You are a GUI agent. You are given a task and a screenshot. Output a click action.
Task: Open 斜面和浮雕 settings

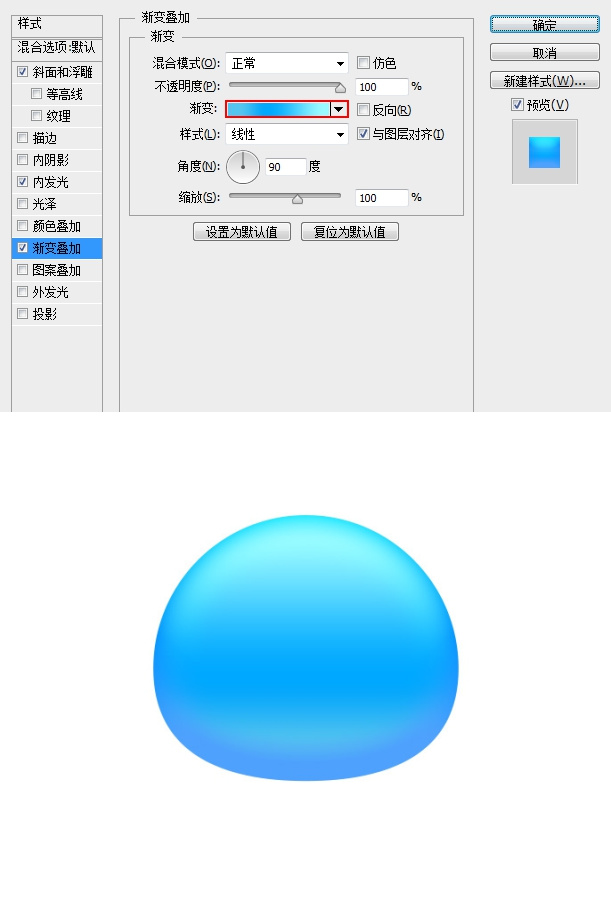coord(63,72)
